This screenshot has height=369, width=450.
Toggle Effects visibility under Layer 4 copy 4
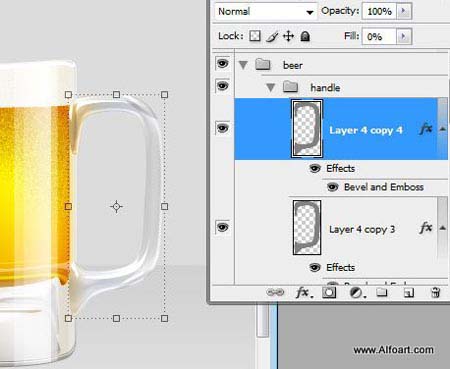[315, 168]
